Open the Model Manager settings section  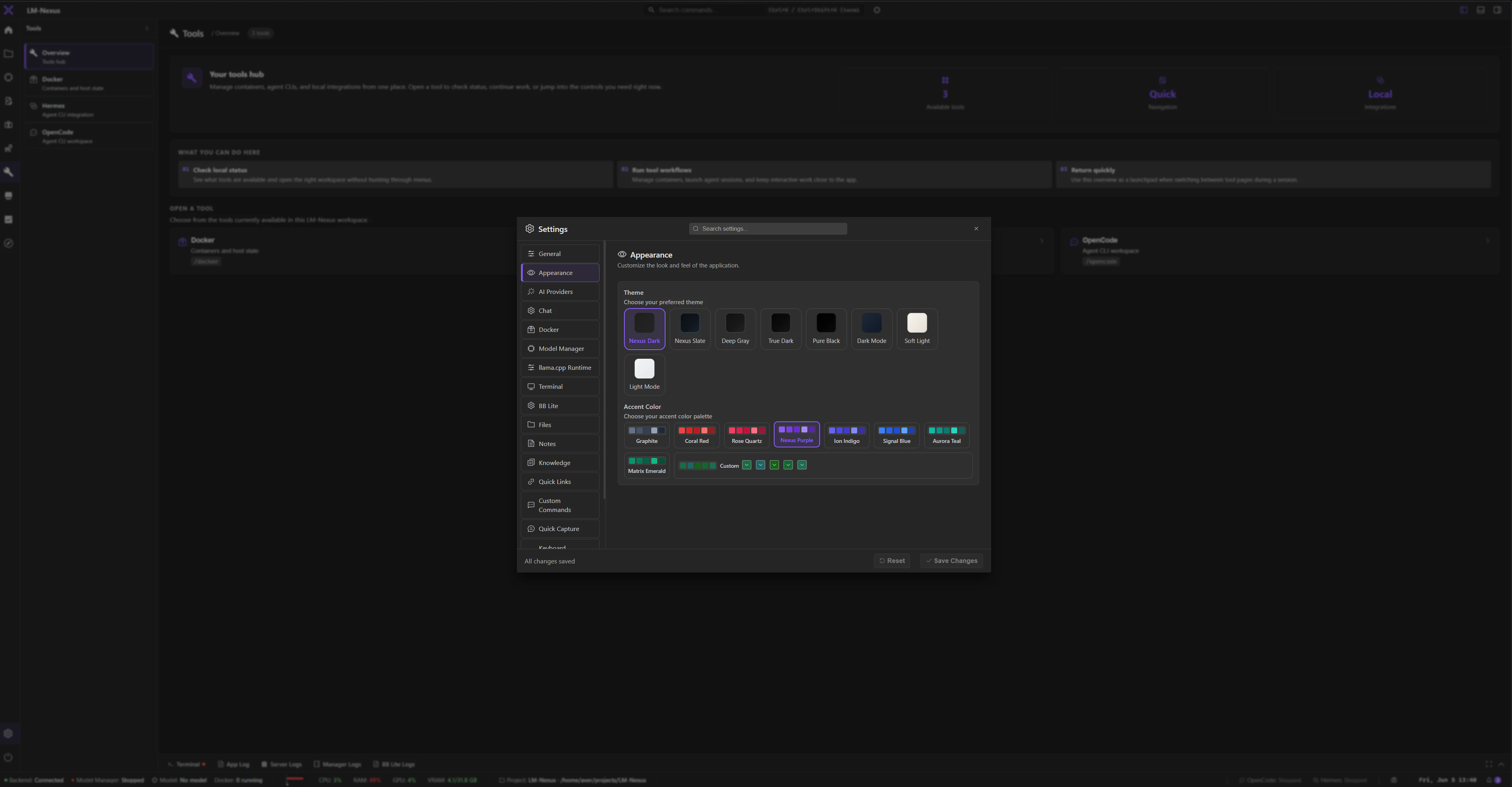point(560,348)
